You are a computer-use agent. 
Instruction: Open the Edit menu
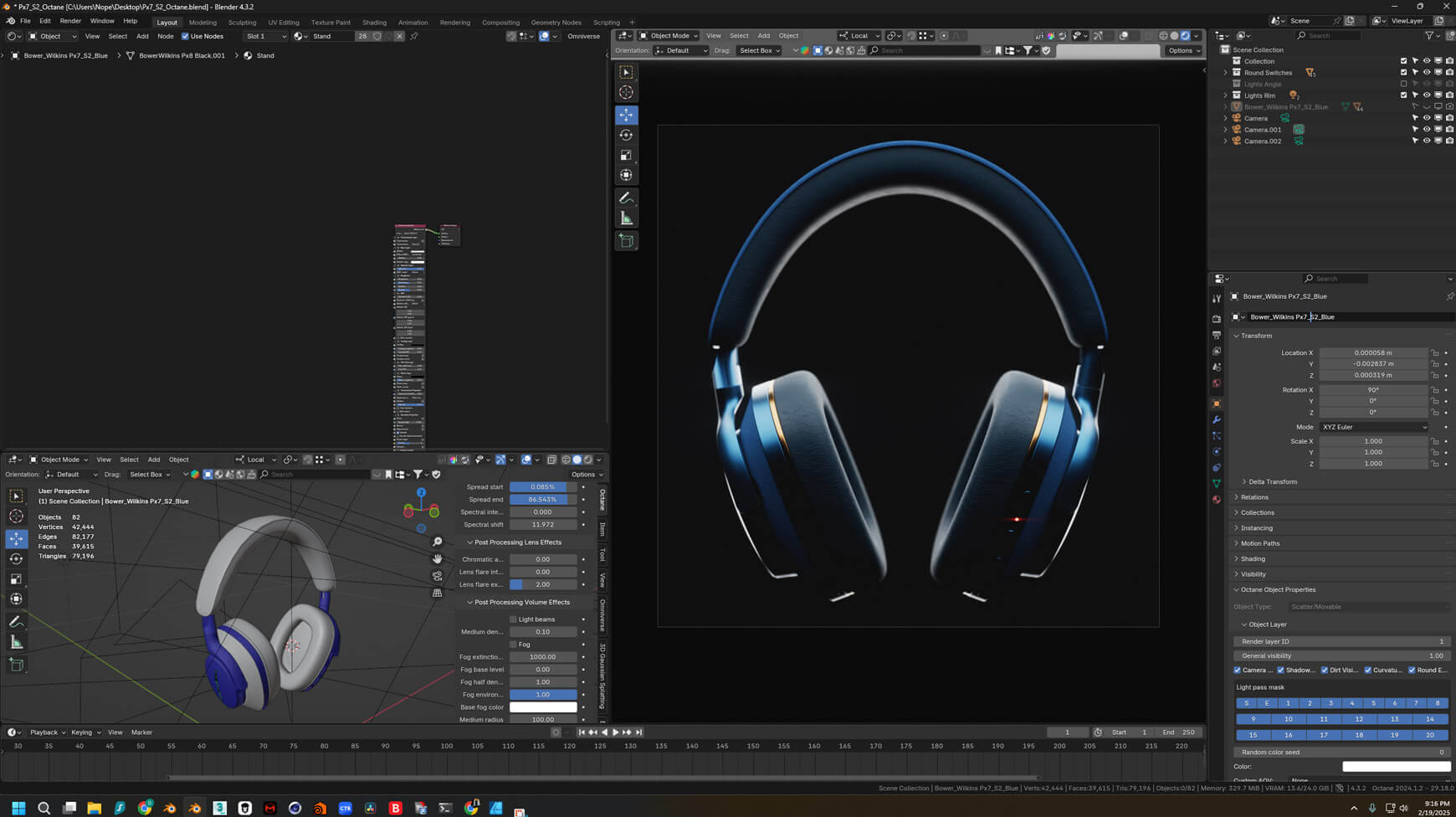pyautogui.click(x=45, y=21)
